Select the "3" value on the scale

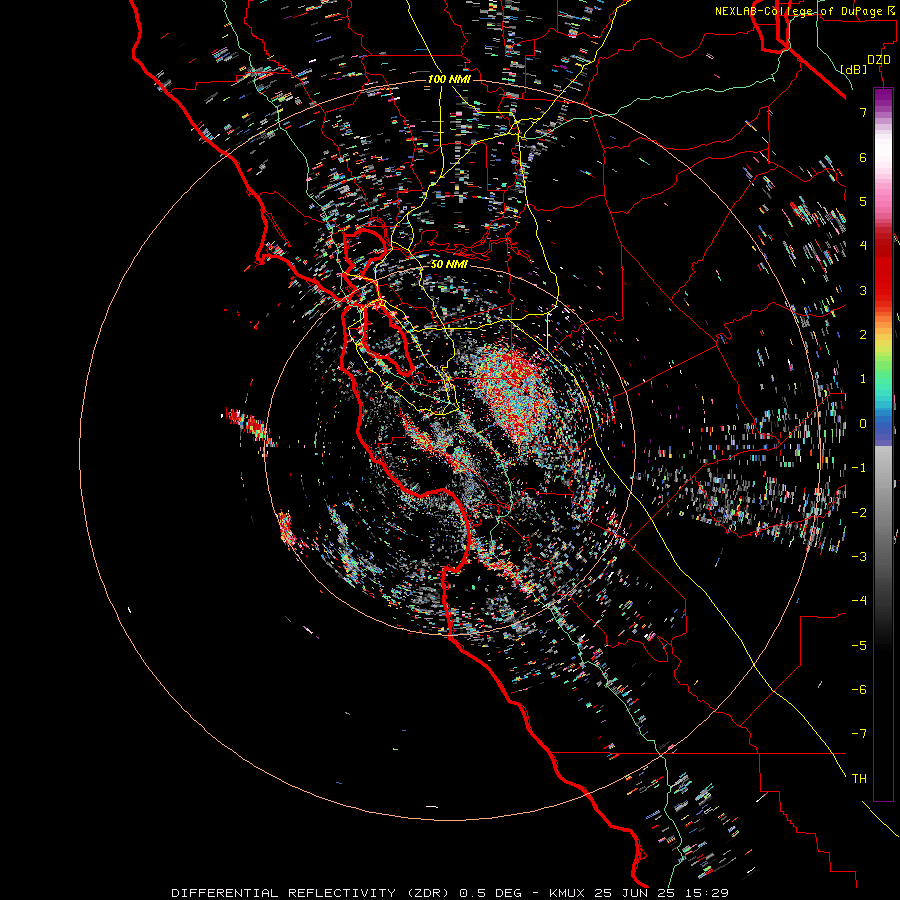tap(863, 290)
